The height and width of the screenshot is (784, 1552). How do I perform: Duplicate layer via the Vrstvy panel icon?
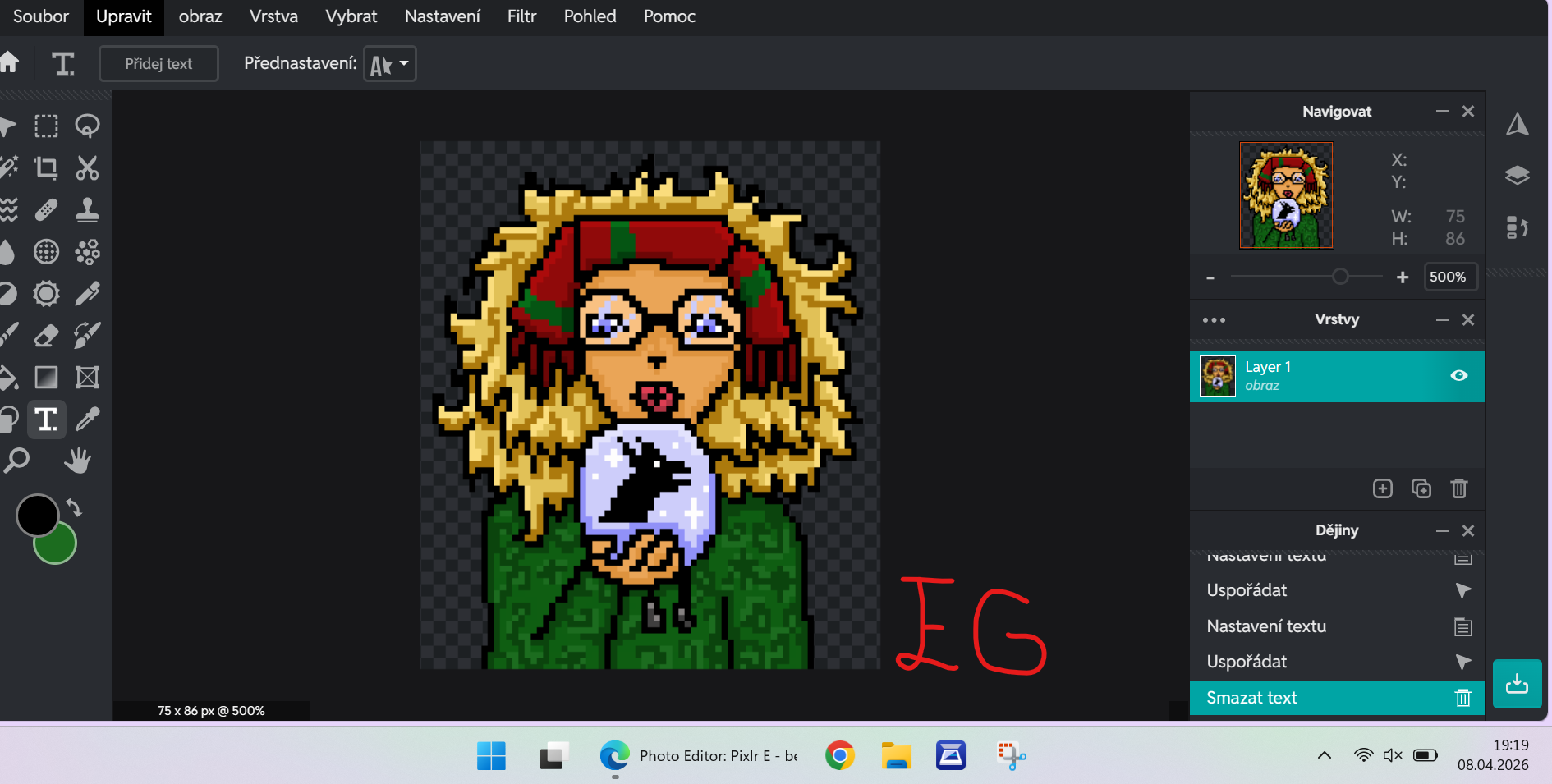click(1421, 488)
